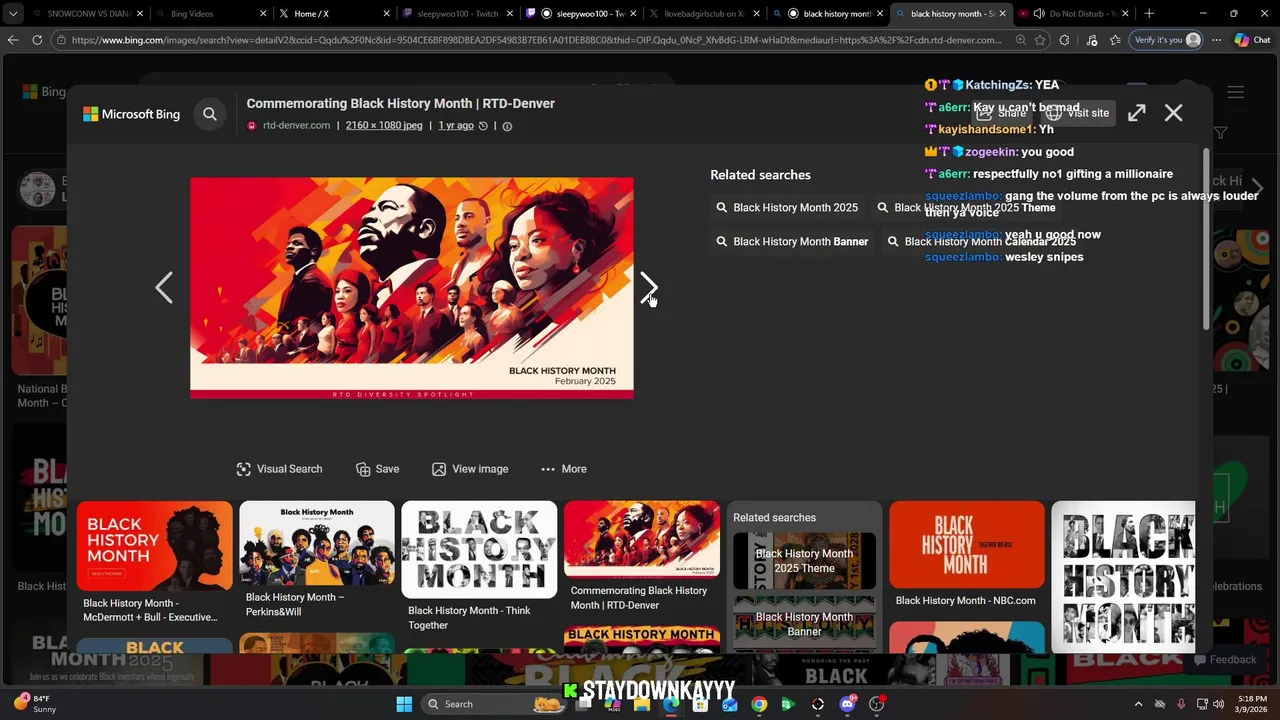Bookmark page with the star icon
This screenshot has width=1280, height=720.
click(x=1041, y=40)
